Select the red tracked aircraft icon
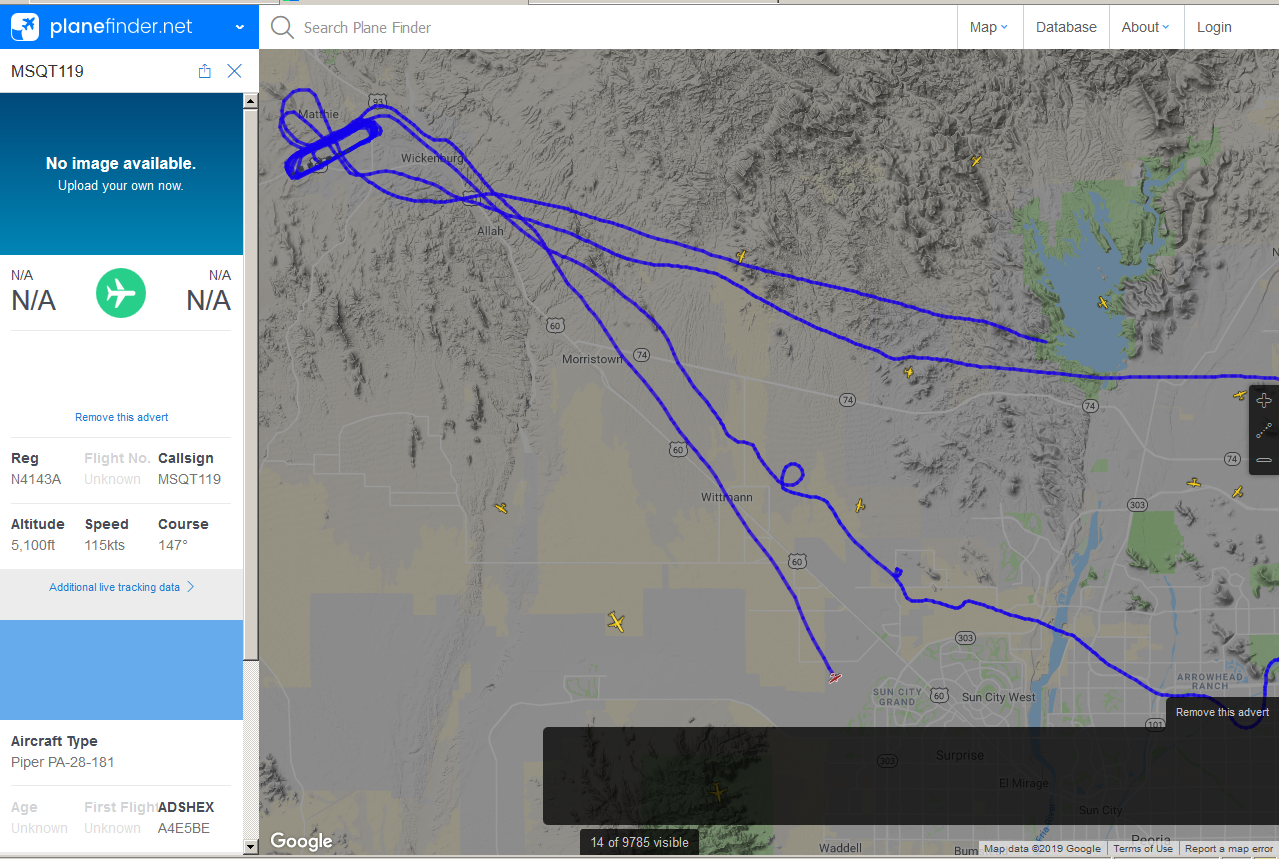 (x=835, y=678)
